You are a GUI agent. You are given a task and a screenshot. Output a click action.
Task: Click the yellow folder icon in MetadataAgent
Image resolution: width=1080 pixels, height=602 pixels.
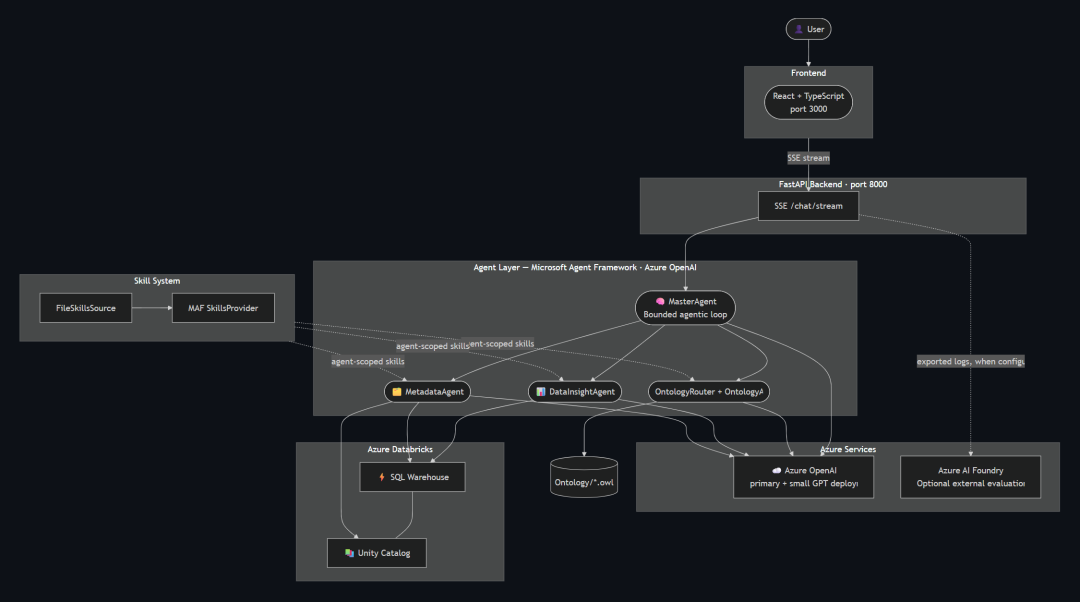(x=397, y=392)
